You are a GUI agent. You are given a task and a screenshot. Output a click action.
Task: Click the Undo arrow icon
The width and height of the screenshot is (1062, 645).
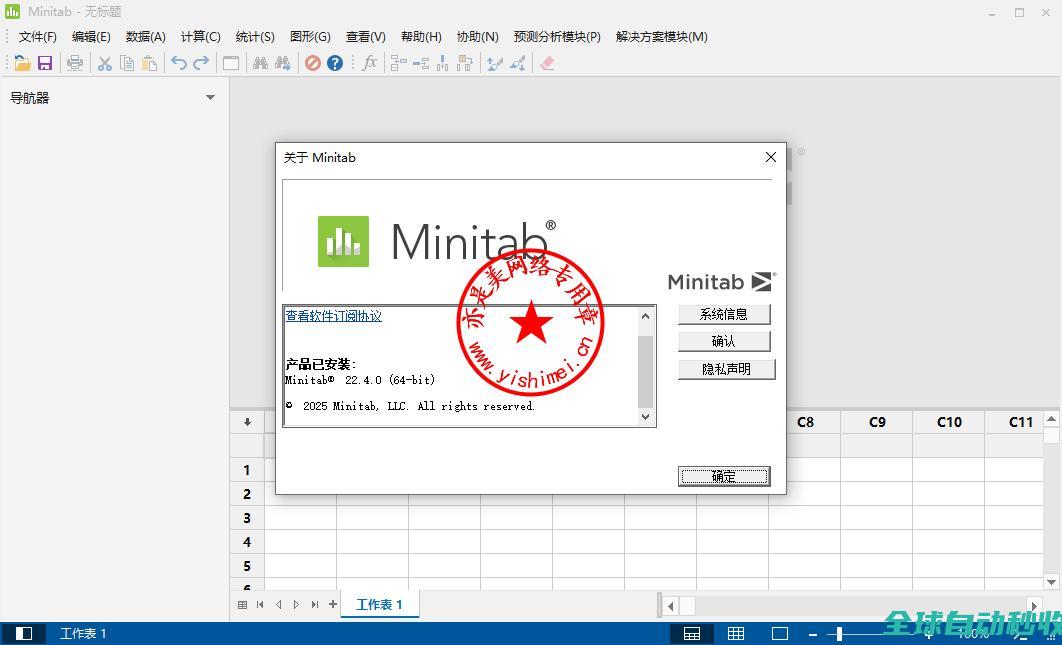pyautogui.click(x=179, y=63)
